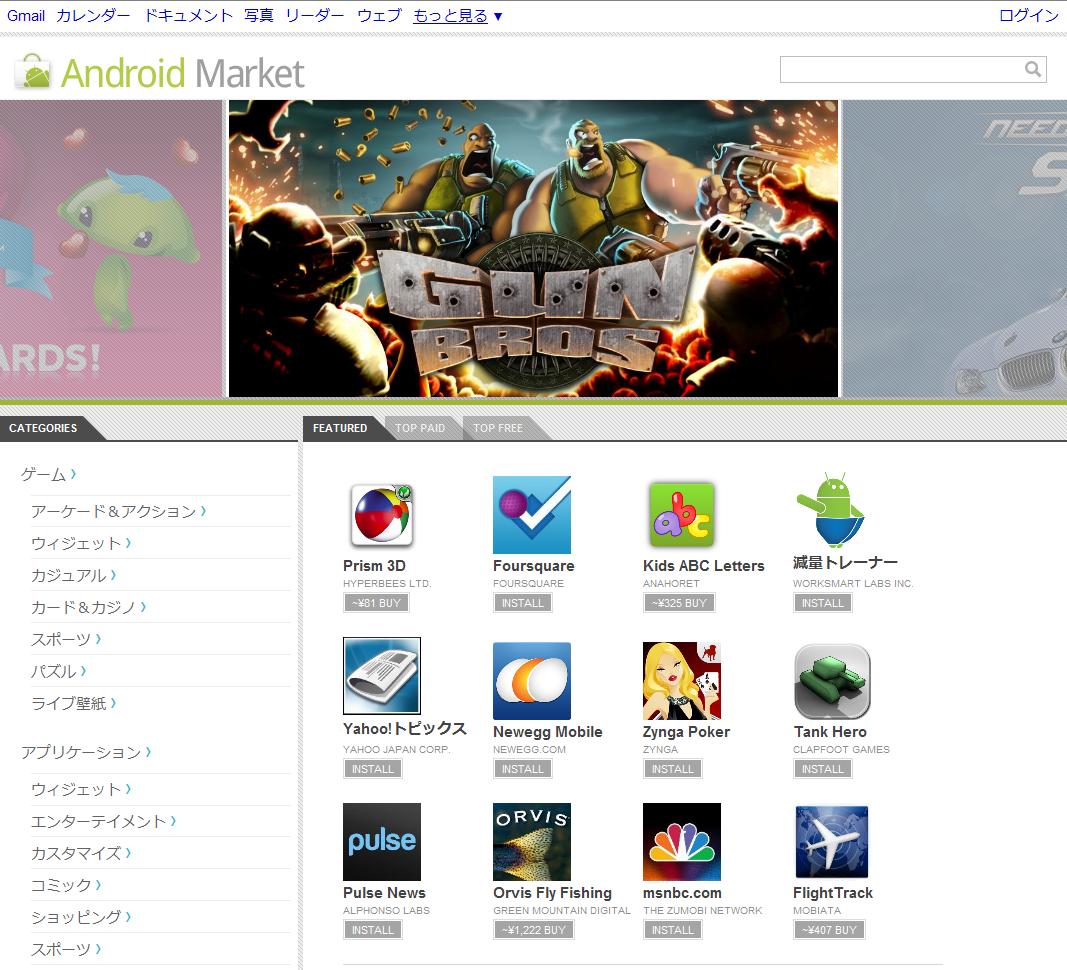Open the GREEN MOUNTAIN DIGITAL developer link

562,910
